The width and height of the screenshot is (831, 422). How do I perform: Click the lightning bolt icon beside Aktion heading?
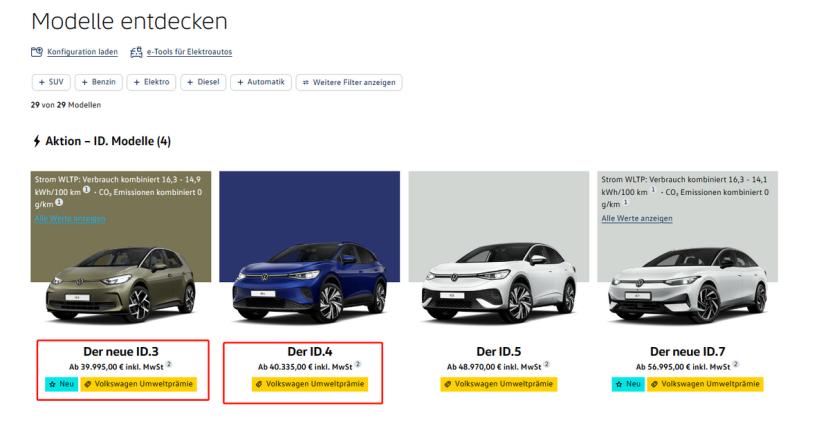(x=37, y=141)
